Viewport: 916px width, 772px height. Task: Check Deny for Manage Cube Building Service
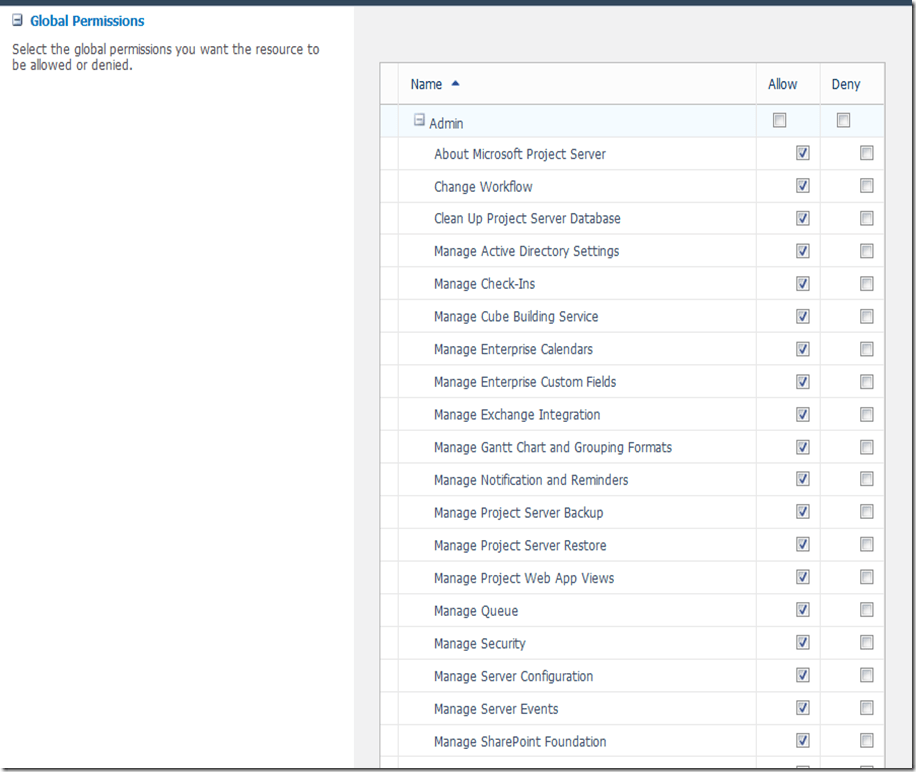pos(866,317)
